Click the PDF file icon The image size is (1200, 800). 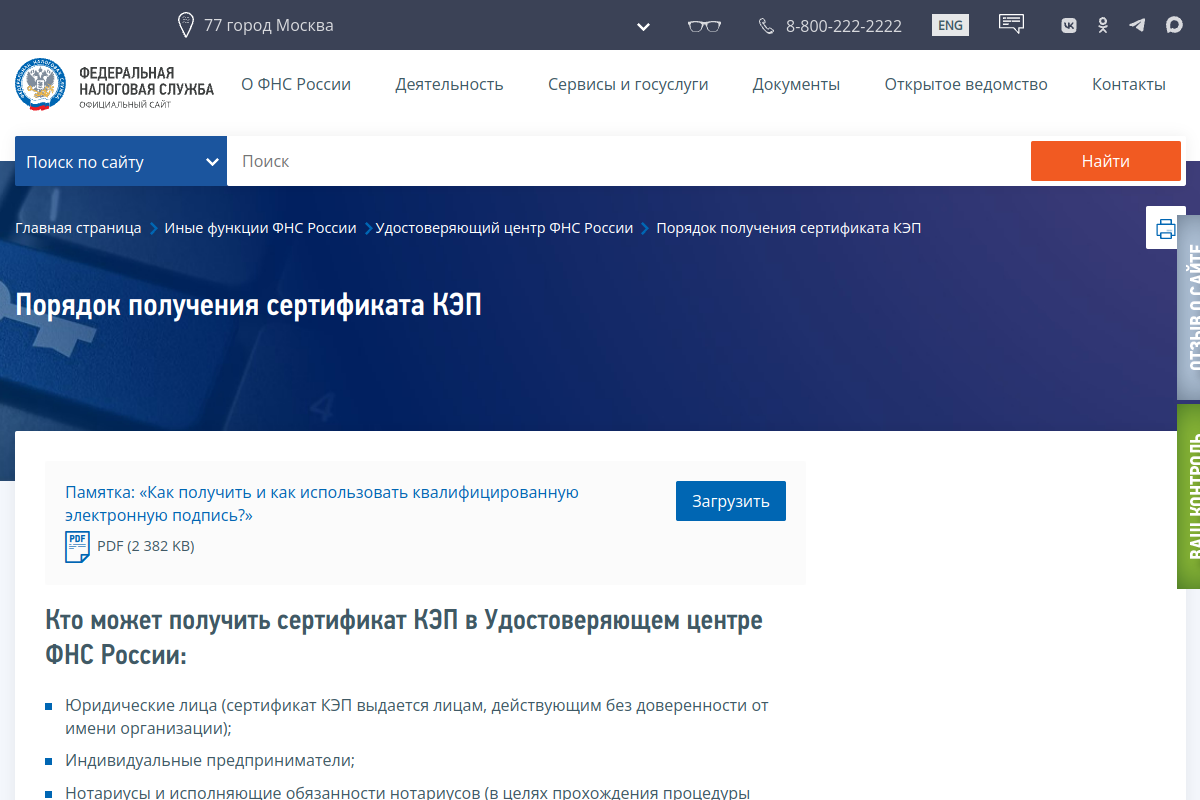[x=77, y=547]
